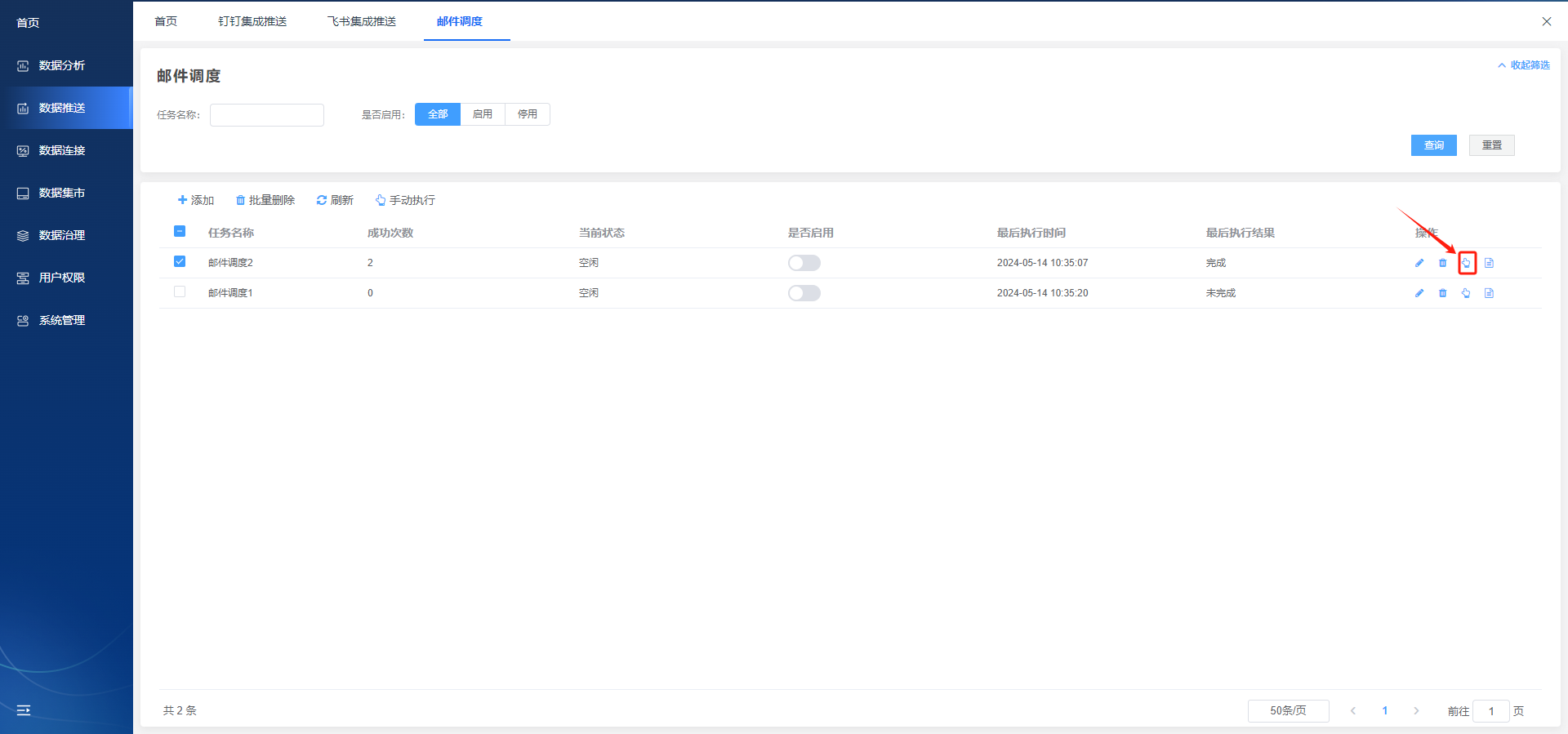Click the 完成 result cell
The image size is (1568, 734).
1216,263
